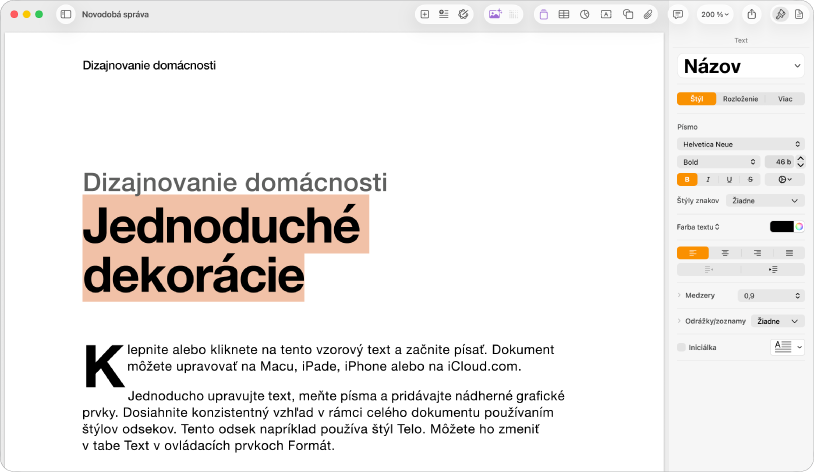Switch to the Viac tab
Viewport: 814px width, 473px height.
pyautogui.click(x=785, y=99)
